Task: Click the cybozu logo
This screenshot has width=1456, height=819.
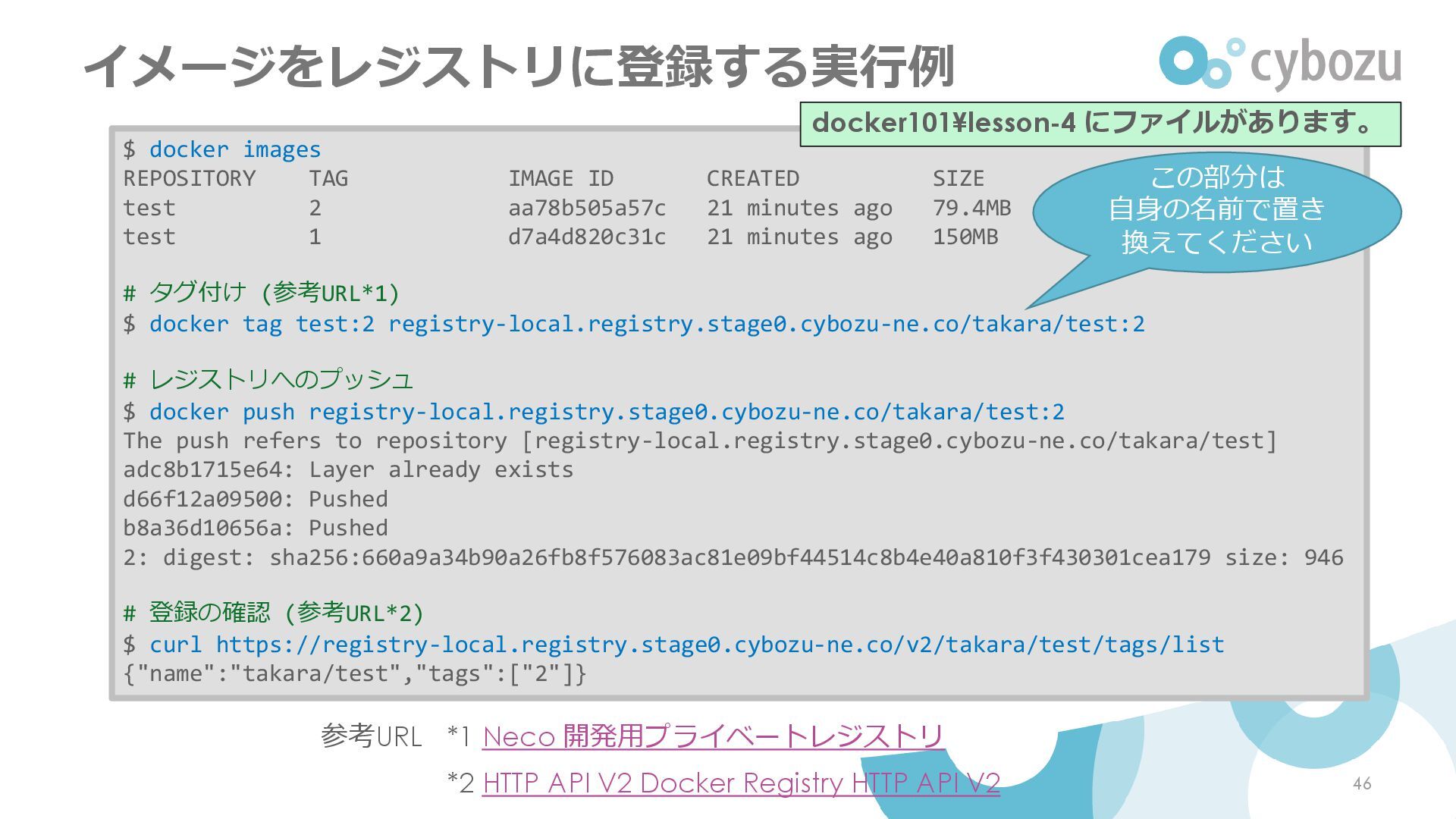Action: point(1280,62)
